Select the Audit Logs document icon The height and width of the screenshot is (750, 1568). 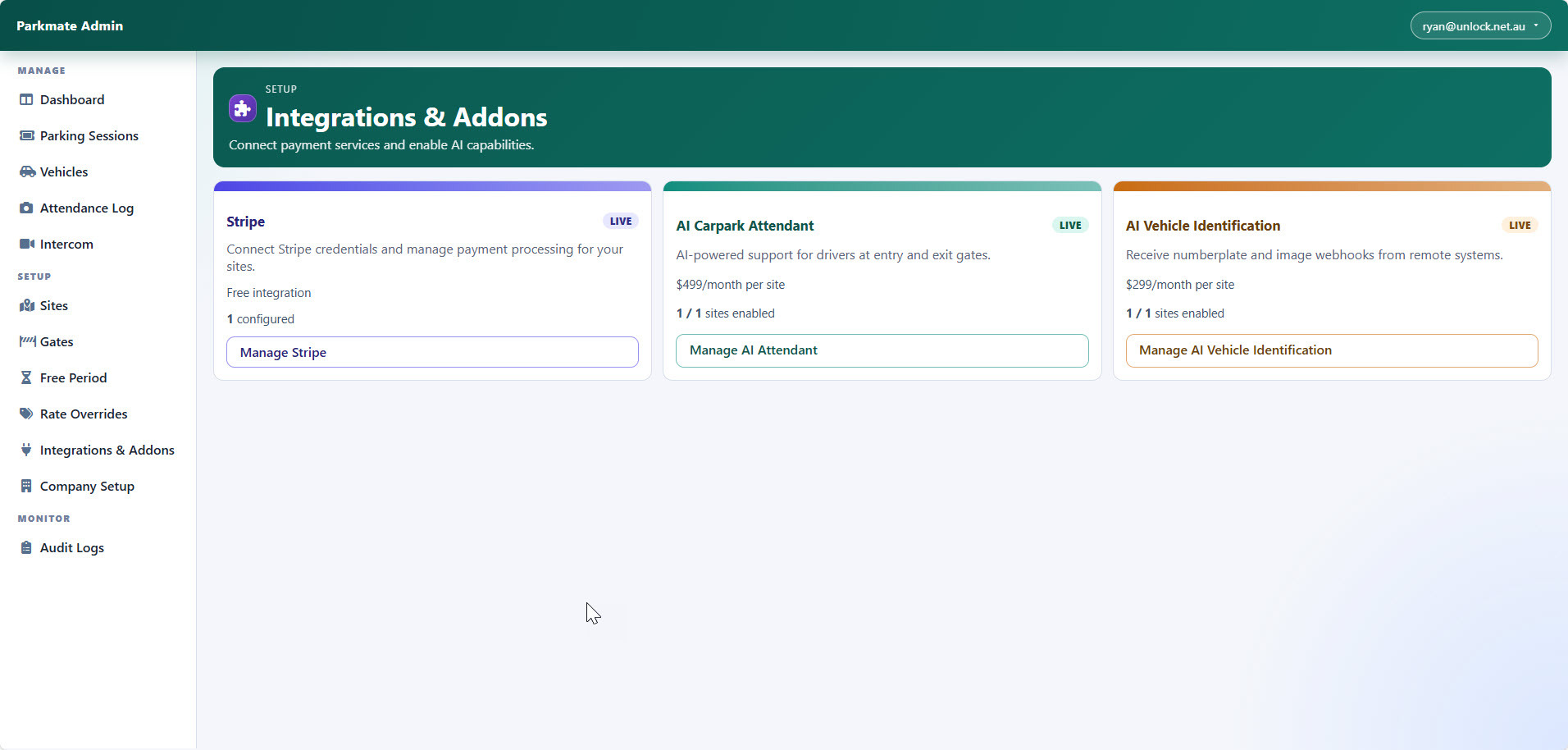pos(26,547)
